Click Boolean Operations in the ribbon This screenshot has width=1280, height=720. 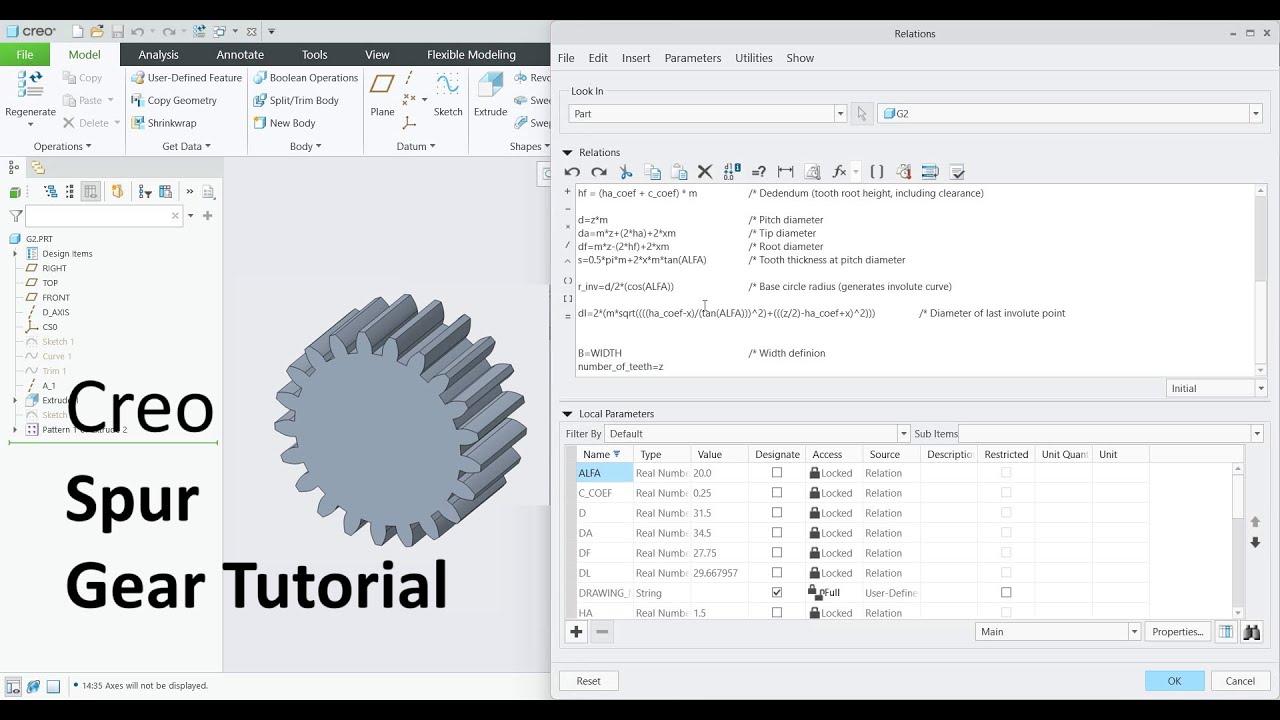304,78
